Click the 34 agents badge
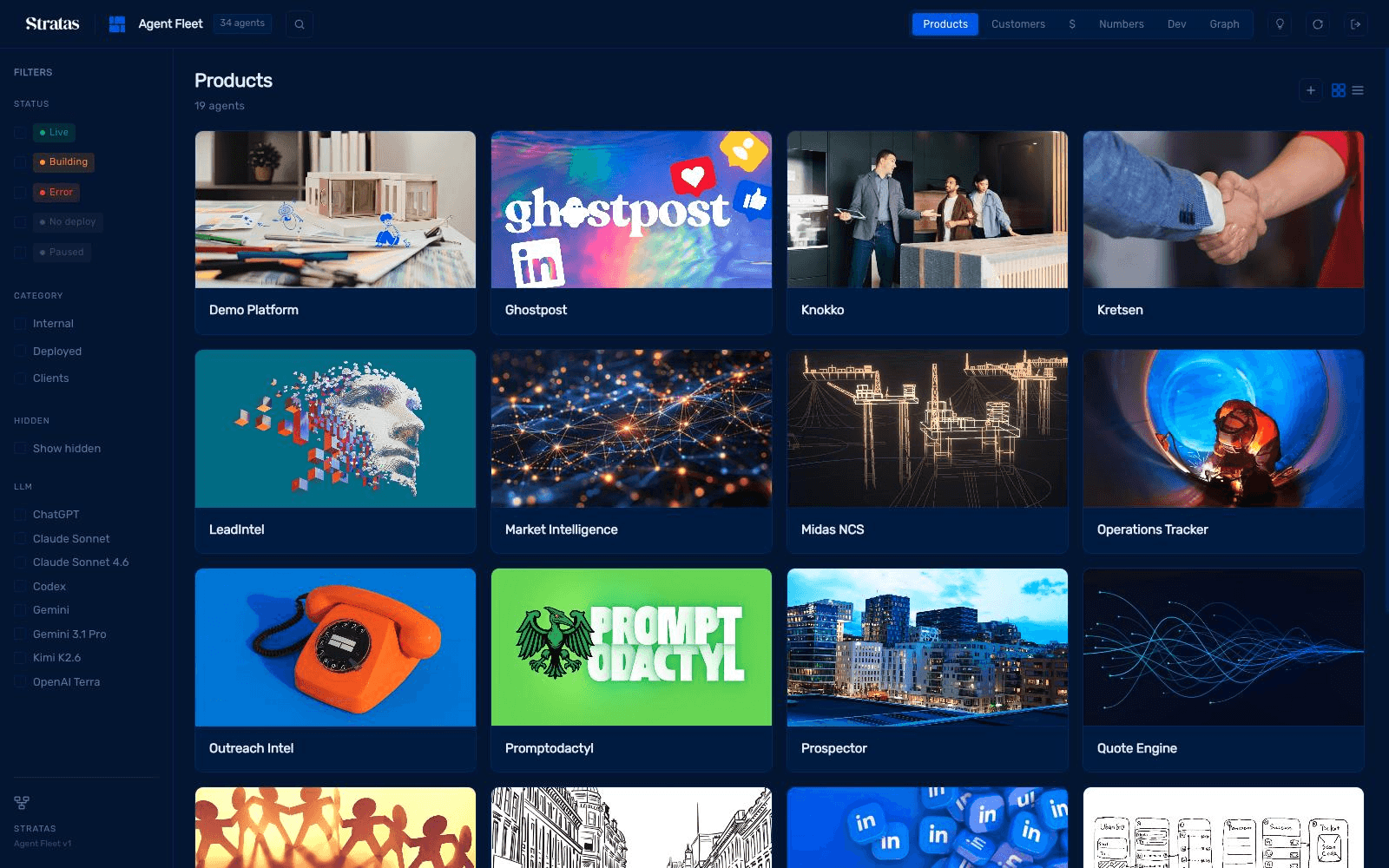Screen dimensions: 1389x868 click(x=242, y=23)
